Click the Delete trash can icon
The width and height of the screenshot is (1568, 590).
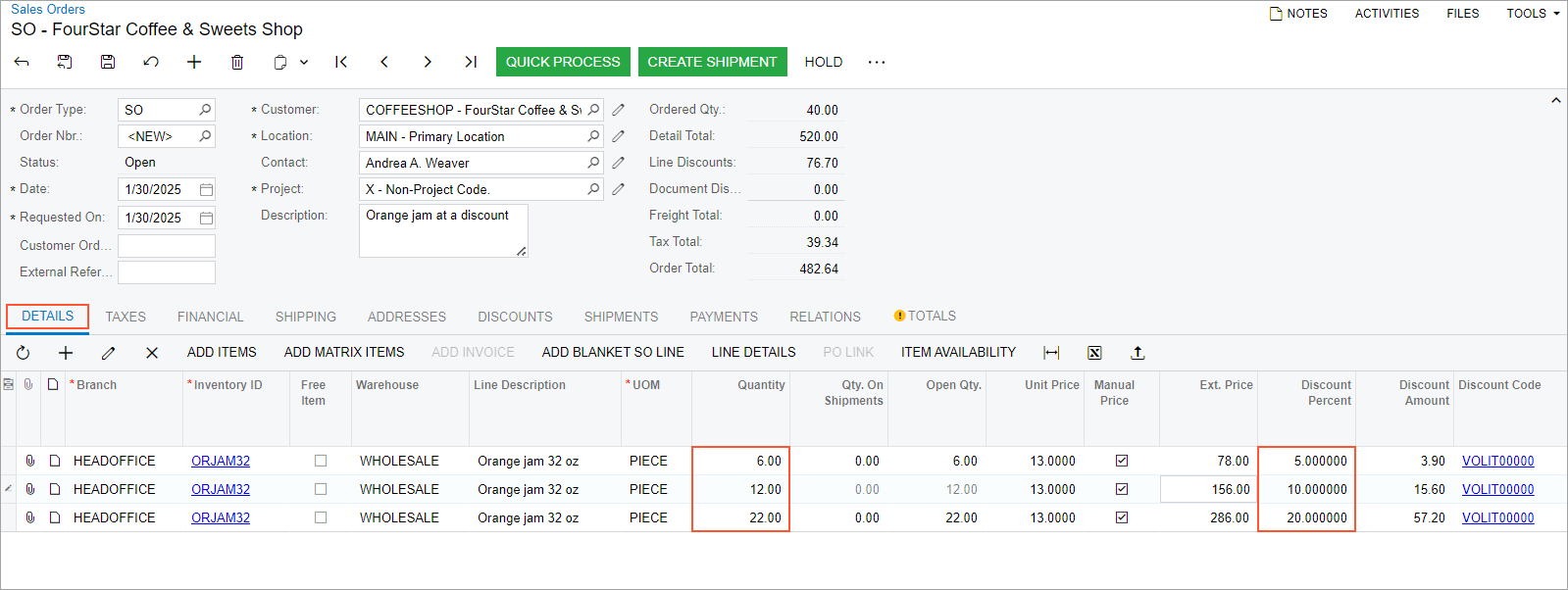[x=237, y=62]
